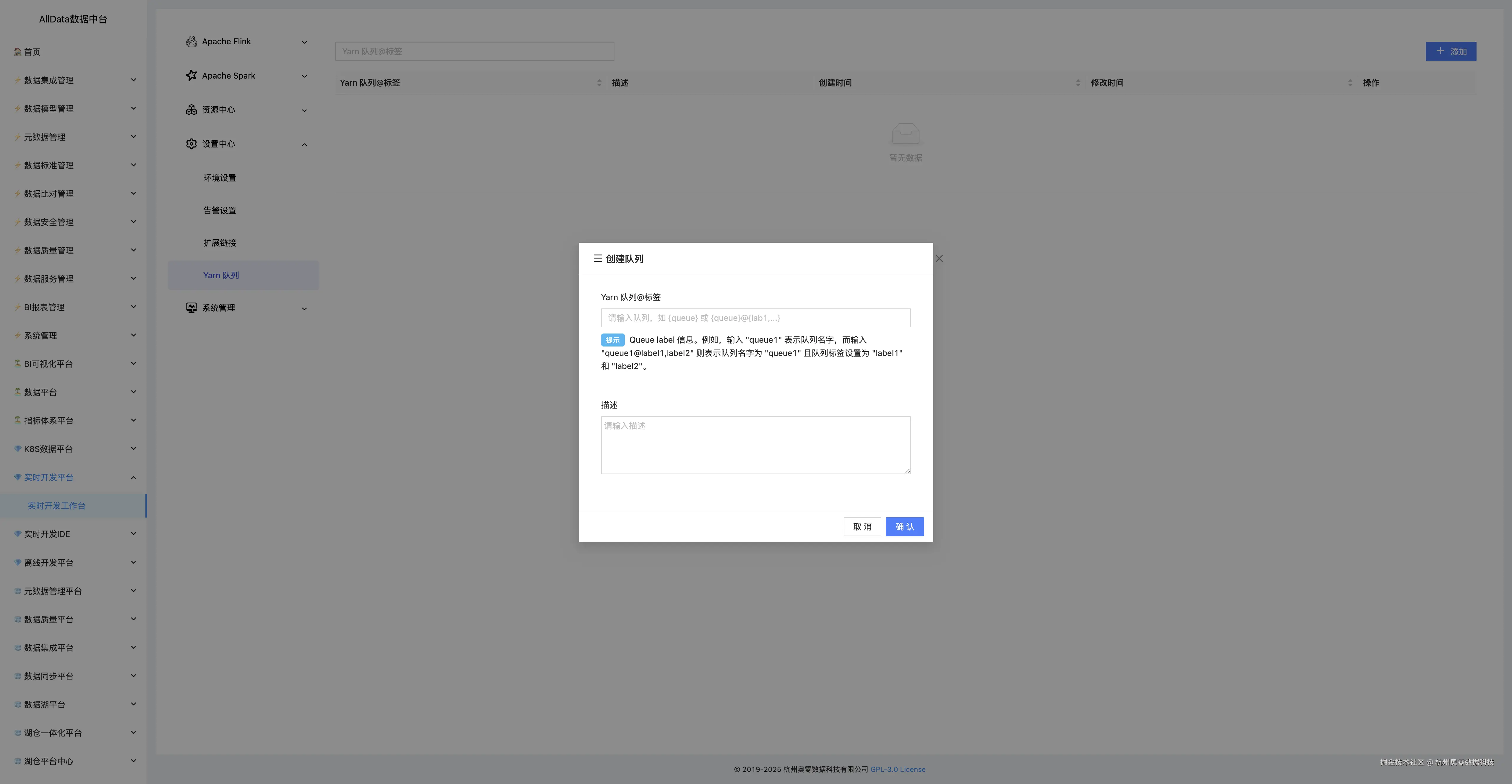The height and width of the screenshot is (784, 1512).
Task: Open the 环境设置 menu item
Action: (220, 178)
